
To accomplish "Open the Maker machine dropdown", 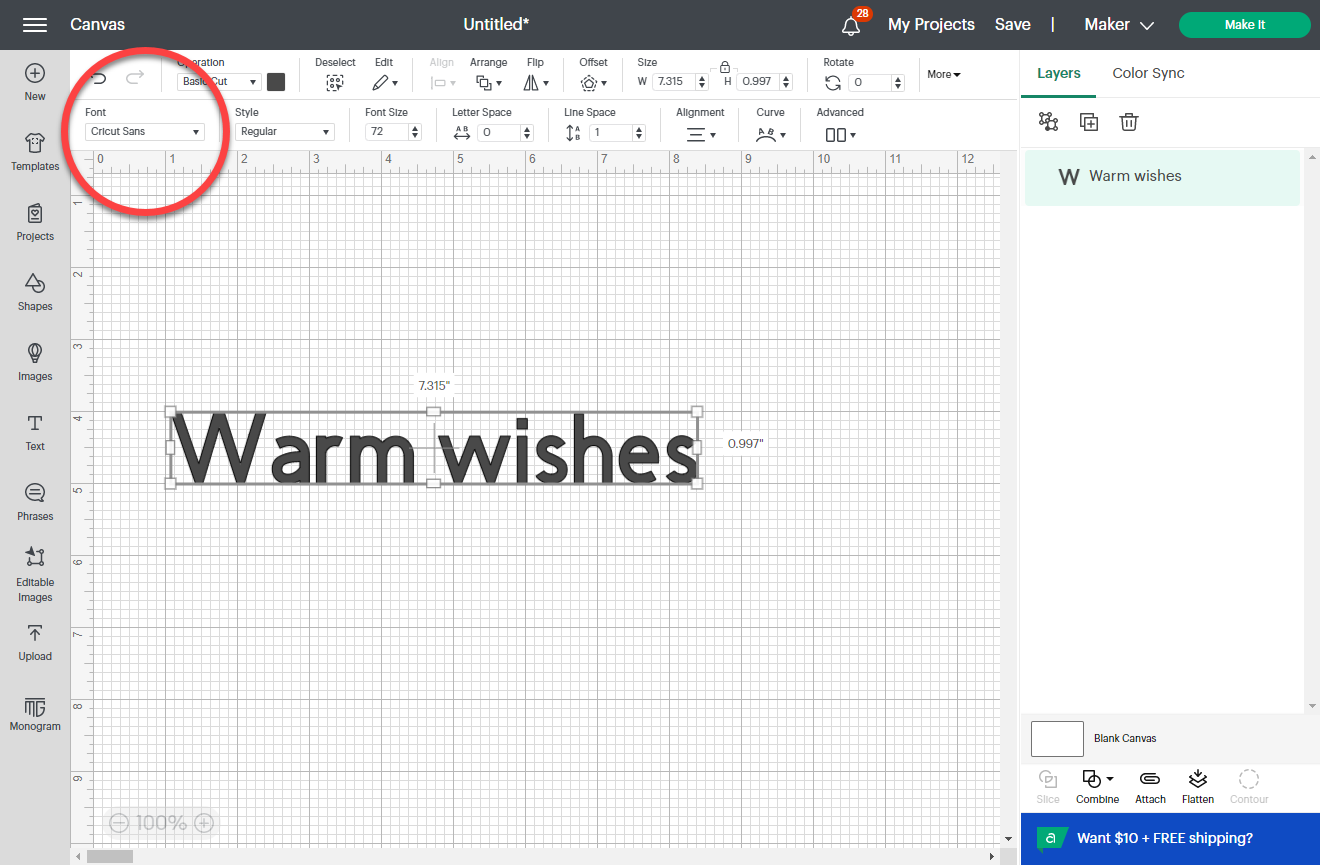I will point(1119,24).
